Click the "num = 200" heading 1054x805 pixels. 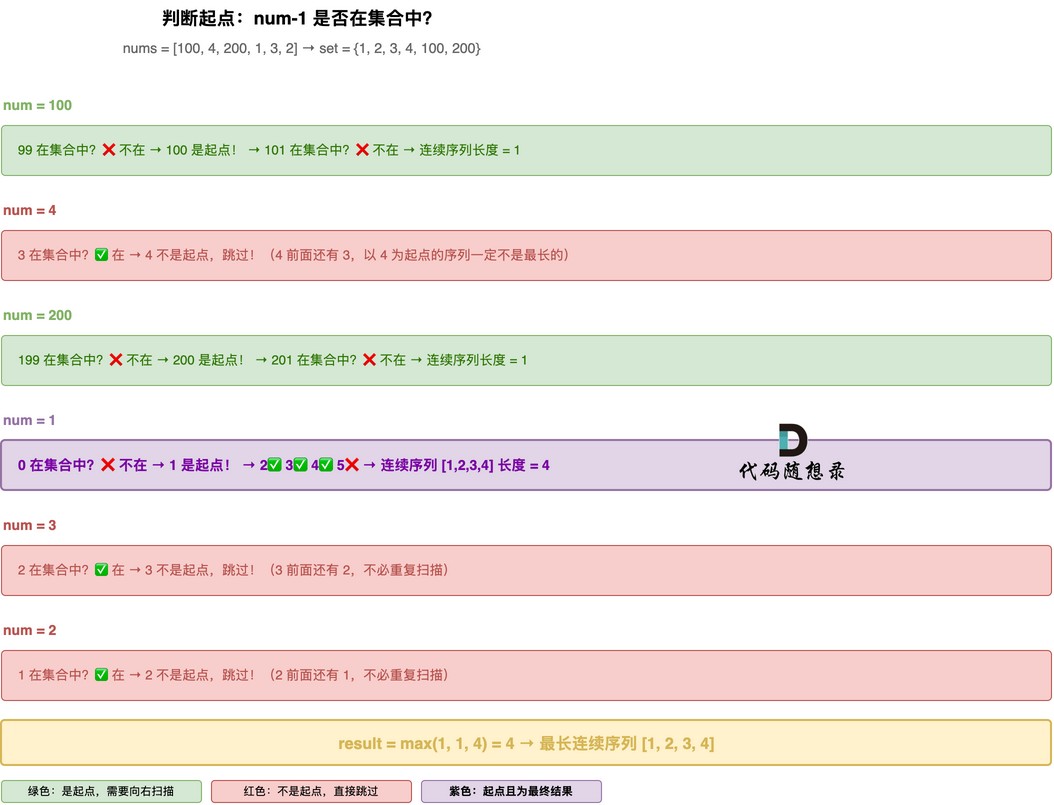(38, 315)
